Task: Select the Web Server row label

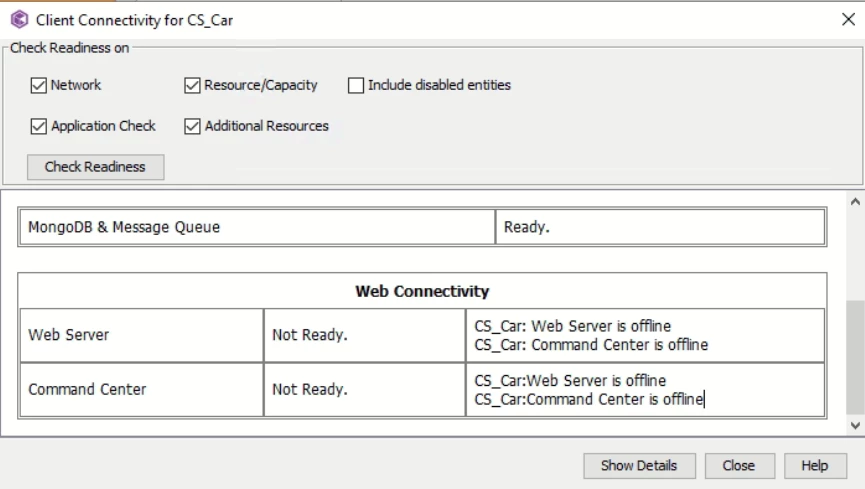Action: coord(67,335)
